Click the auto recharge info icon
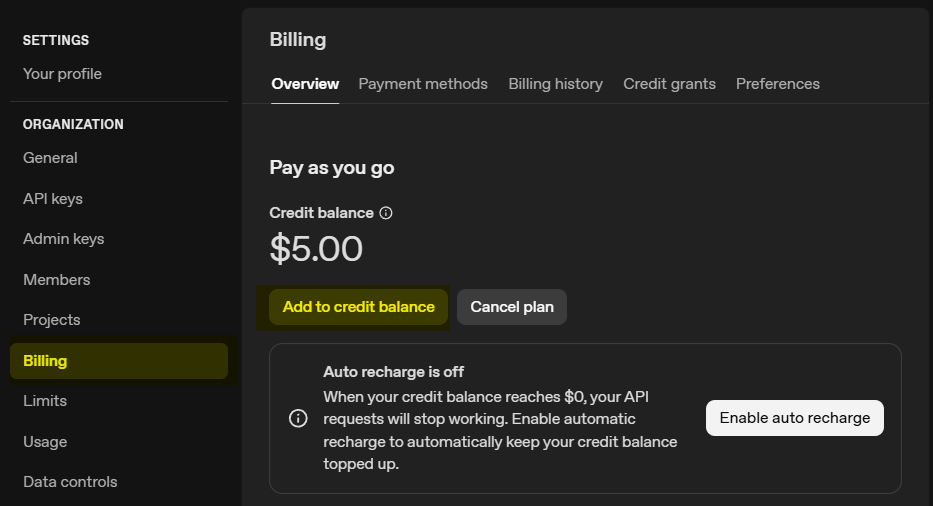This screenshot has width=933, height=506. coord(298,418)
